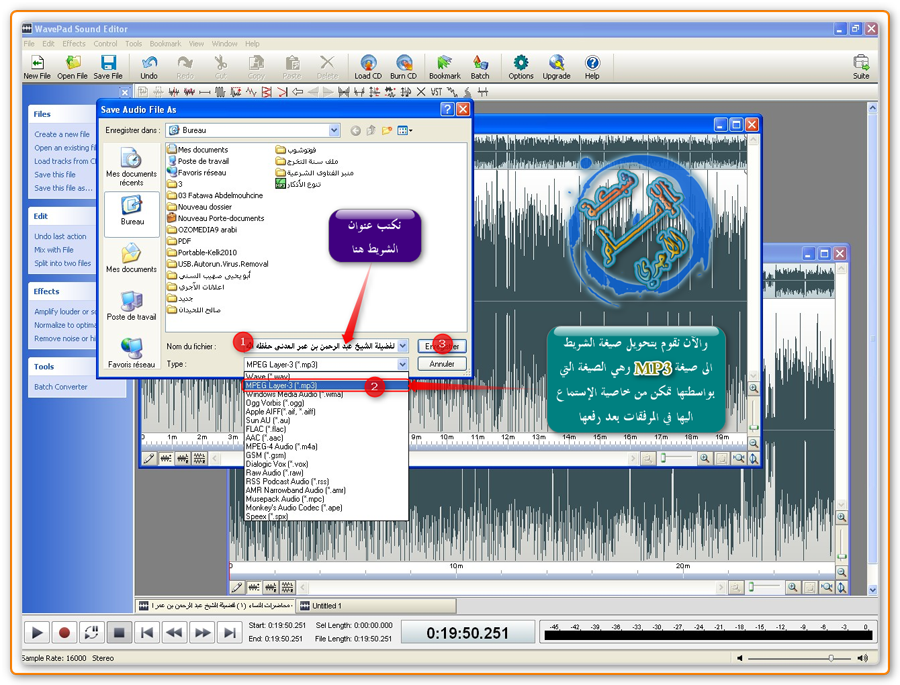Viewport: 900px width, 685px height.
Task: Open the PDF folder in file list
Action: coord(184,240)
